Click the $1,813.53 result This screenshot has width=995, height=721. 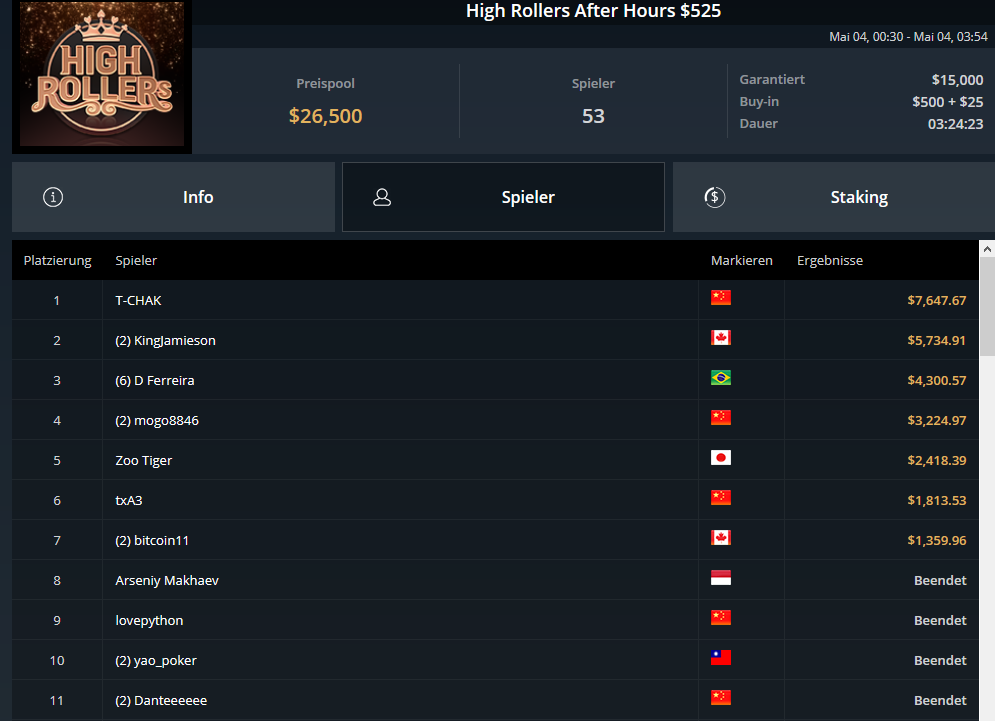[x=937, y=500]
